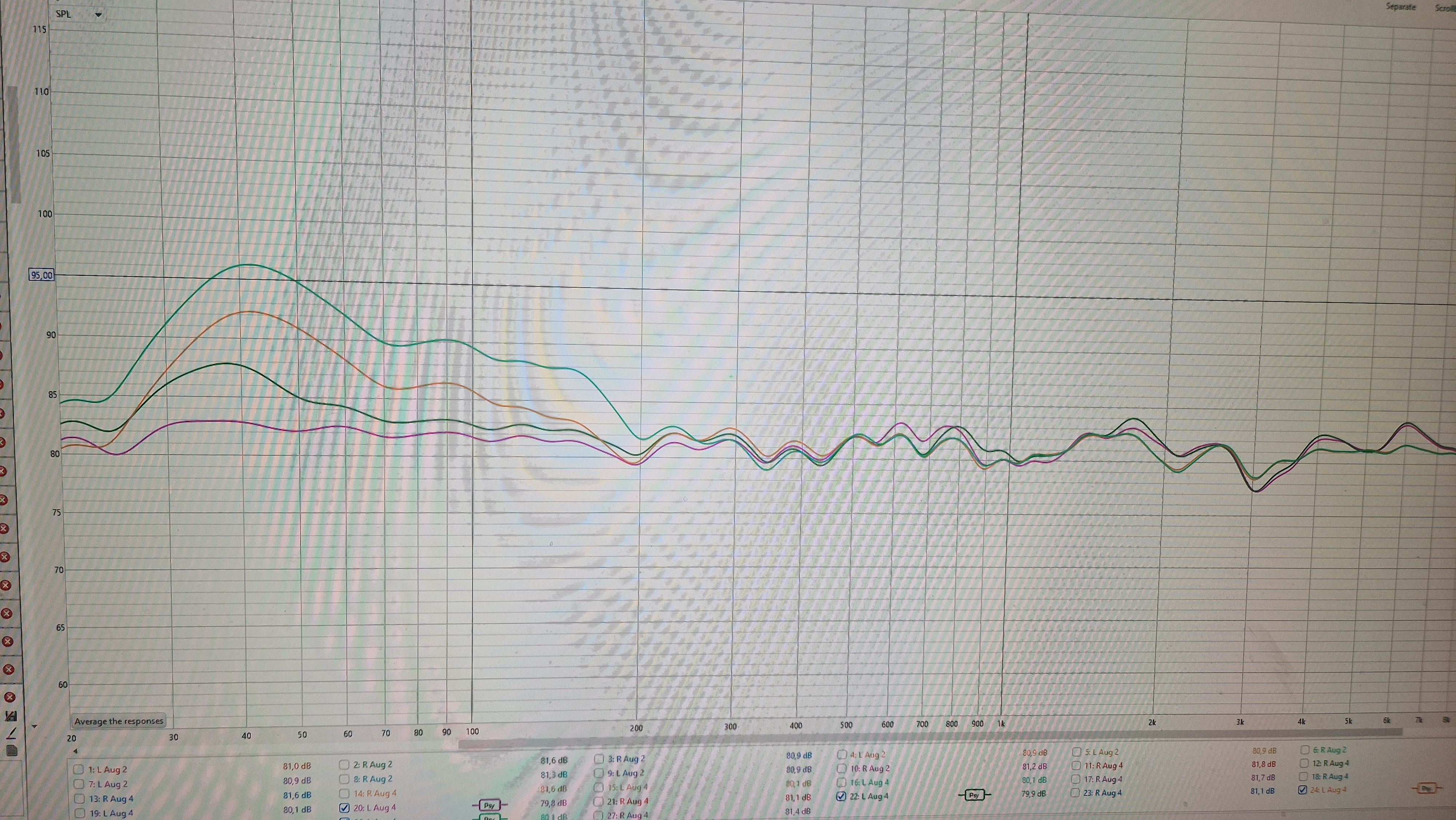
Task: Show the 12: R Aug 4 trace
Action: 1304,764
